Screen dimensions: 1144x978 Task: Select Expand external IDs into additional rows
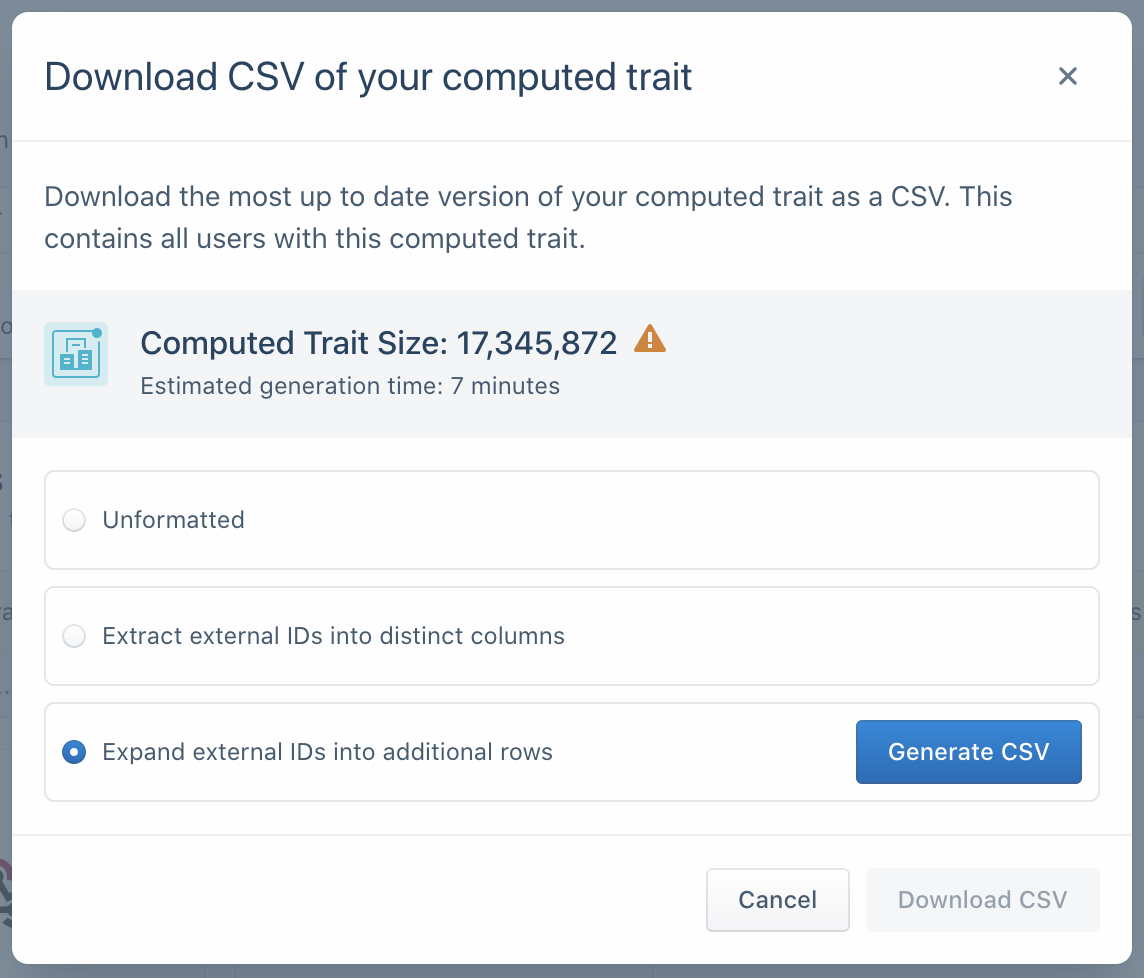[x=73, y=752]
